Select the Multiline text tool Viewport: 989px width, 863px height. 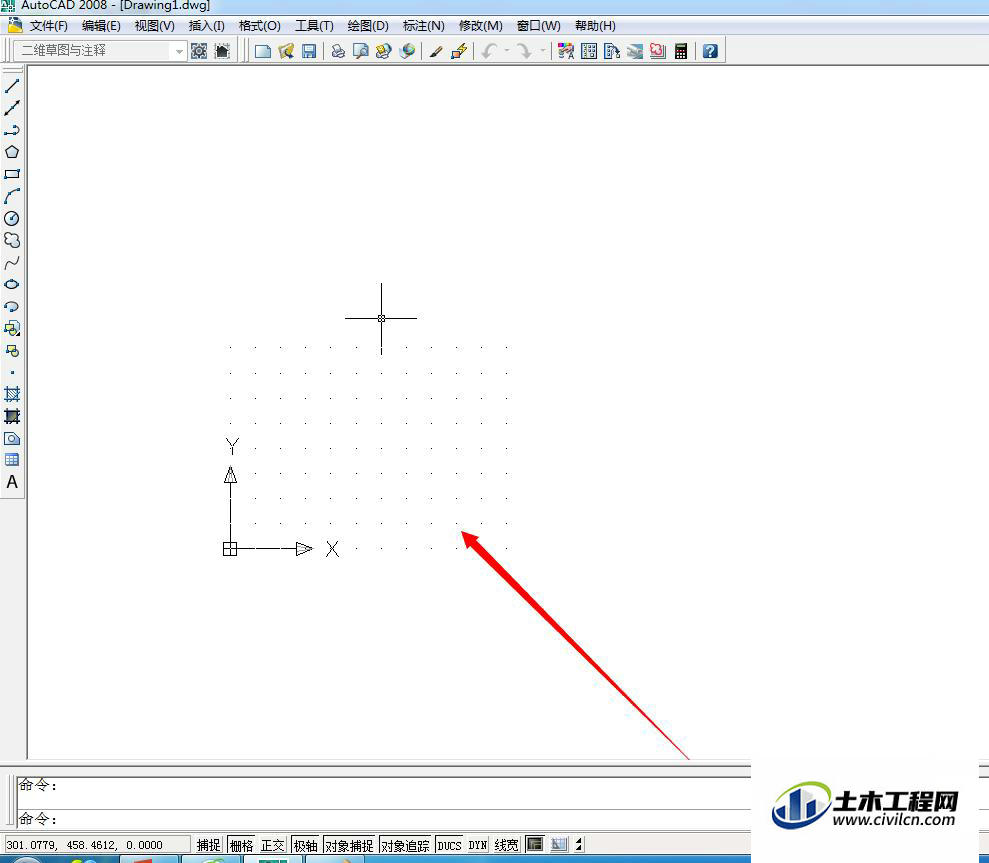point(12,482)
